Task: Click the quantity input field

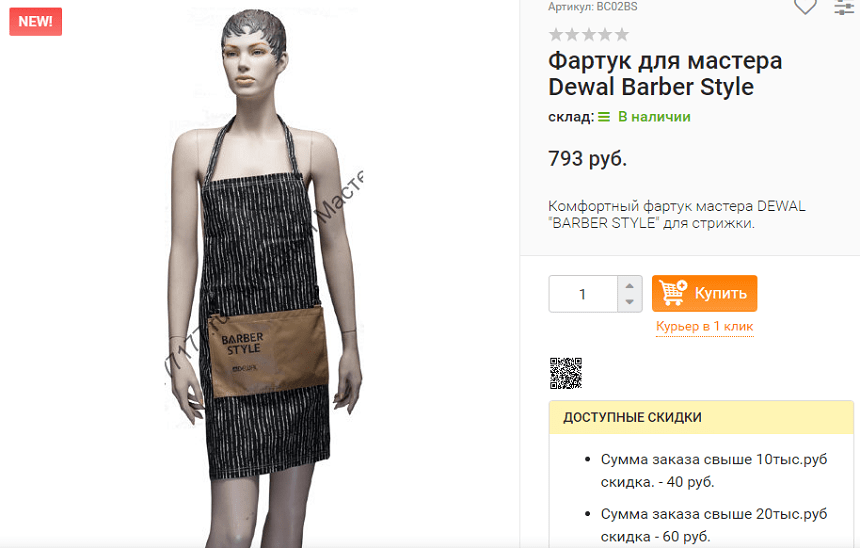Action: click(583, 294)
